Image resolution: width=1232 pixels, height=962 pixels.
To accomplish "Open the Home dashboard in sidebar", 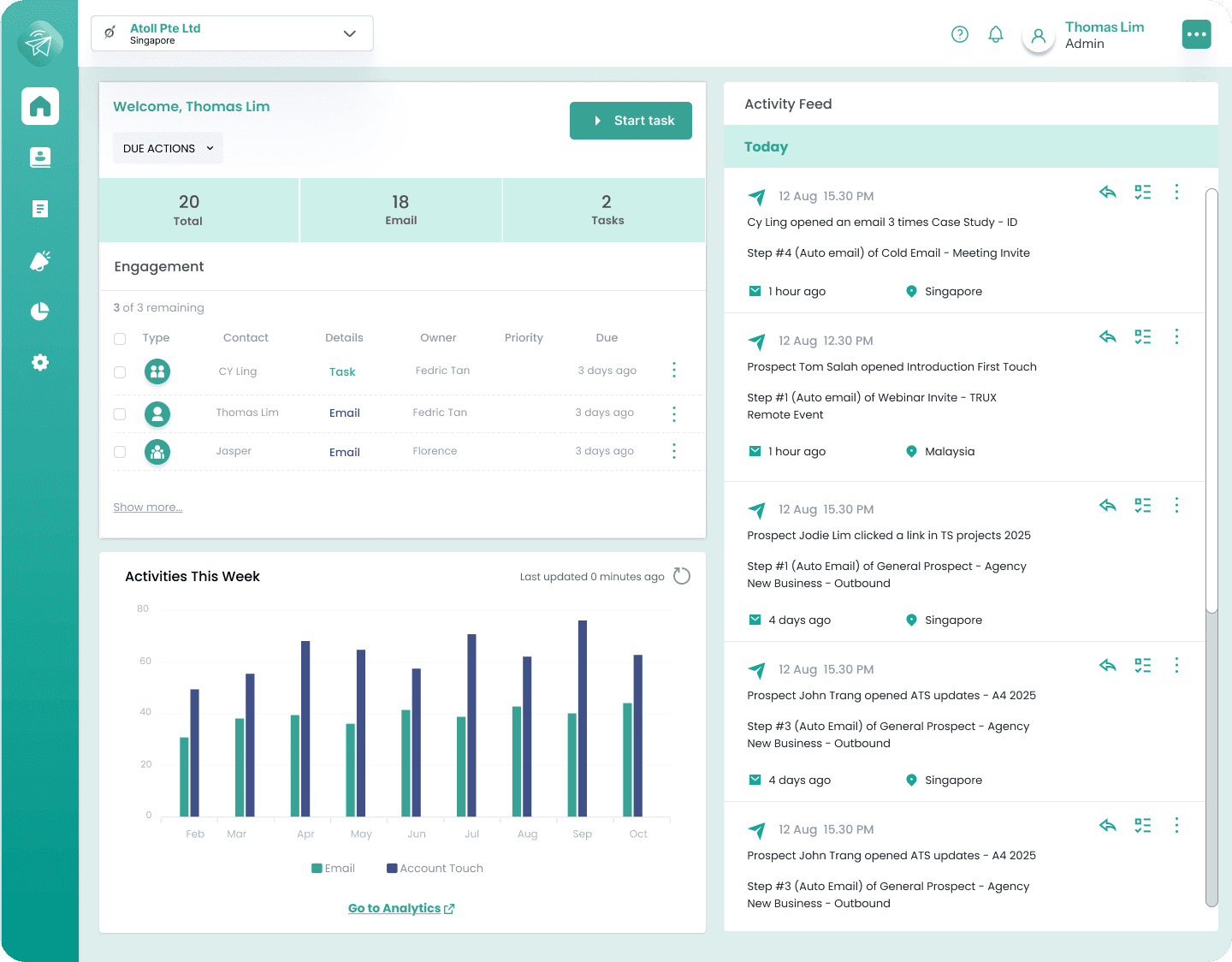I will (x=40, y=106).
